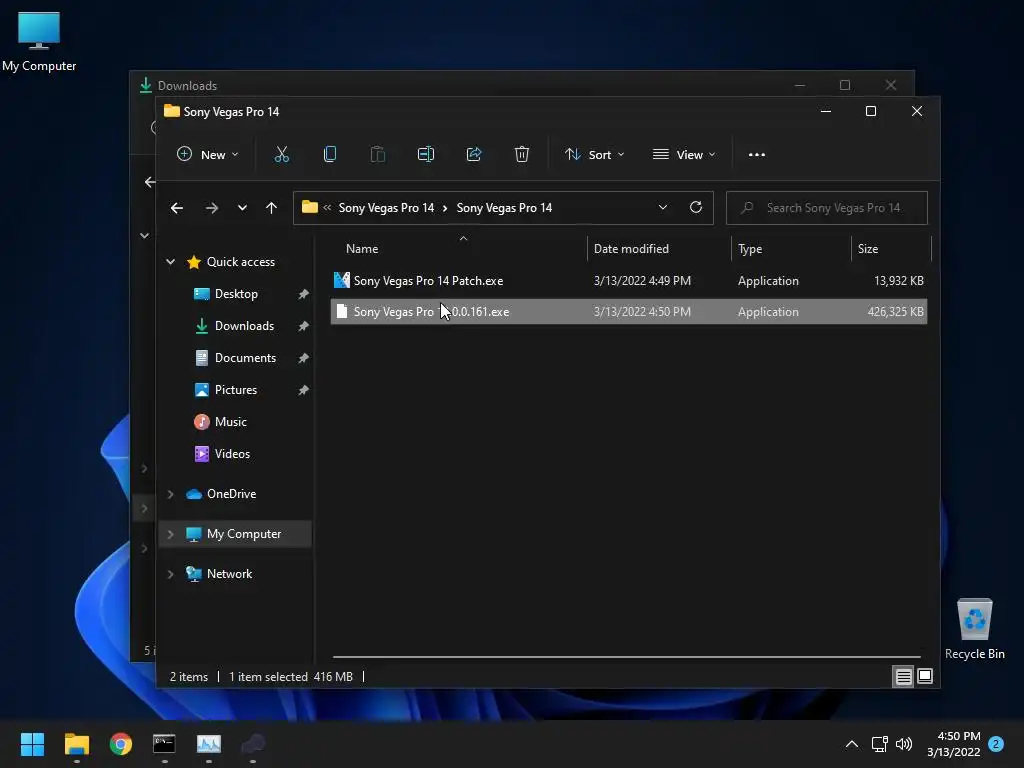Image resolution: width=1024 pixels, height=768 pixels.
Task: Open the Sort options dropdown
Action: click(594, 155)
